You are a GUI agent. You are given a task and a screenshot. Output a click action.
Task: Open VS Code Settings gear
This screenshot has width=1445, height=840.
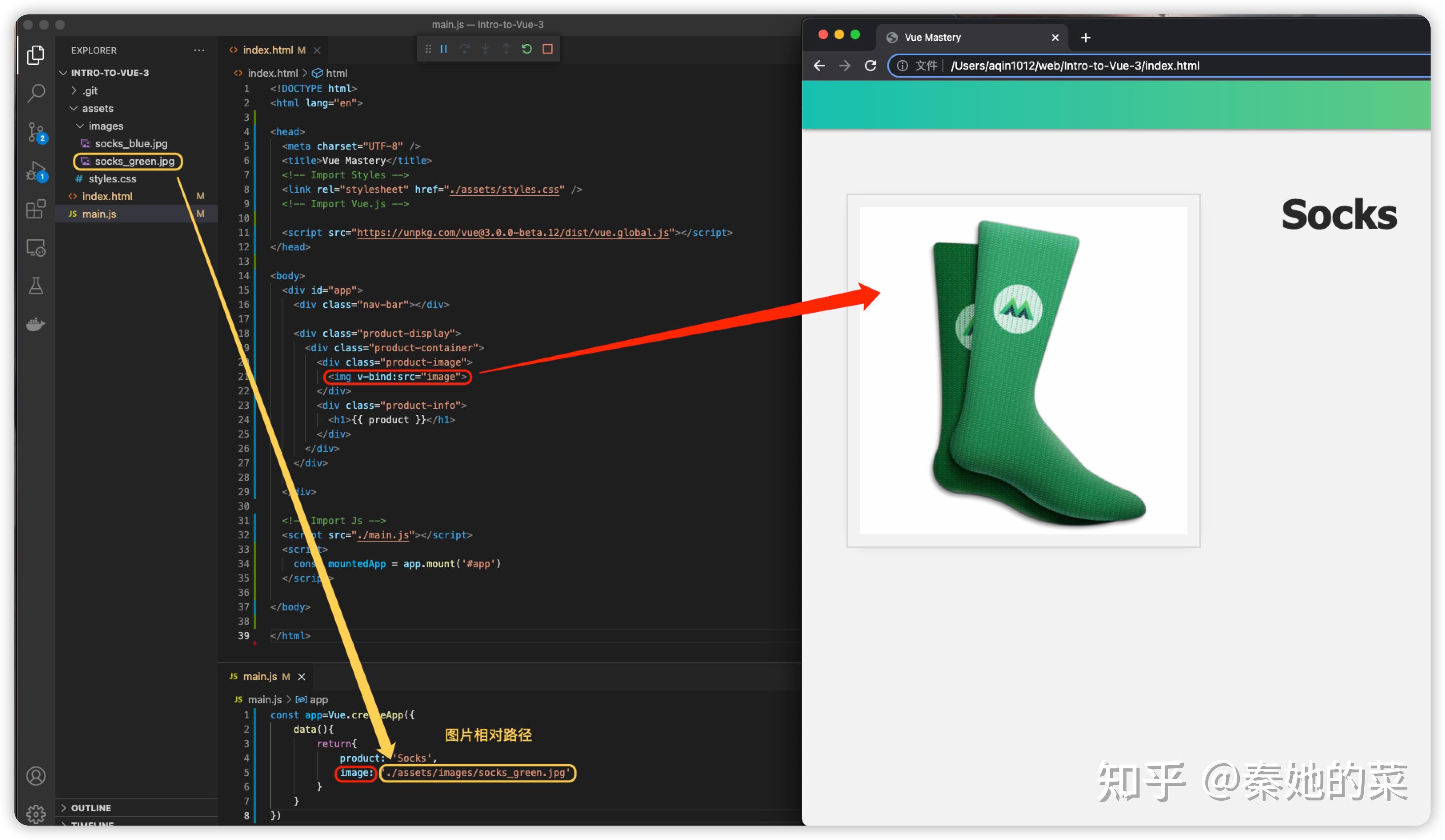coord(36,814)
